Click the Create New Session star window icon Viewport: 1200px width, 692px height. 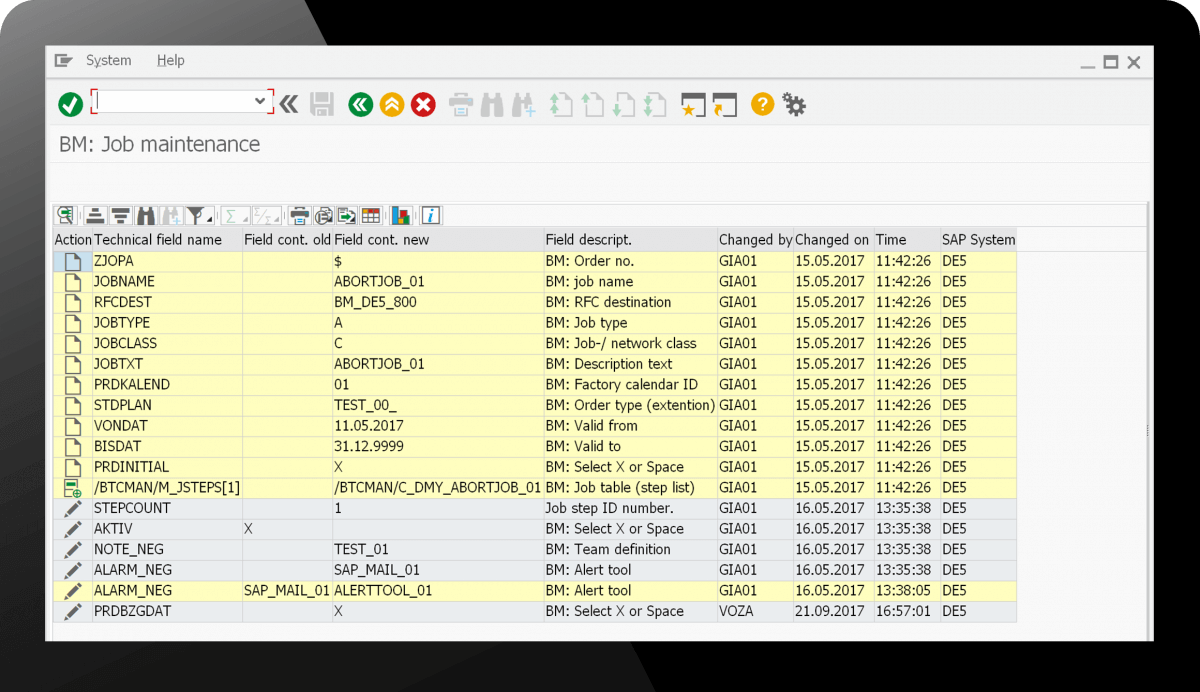coord(693,104)
